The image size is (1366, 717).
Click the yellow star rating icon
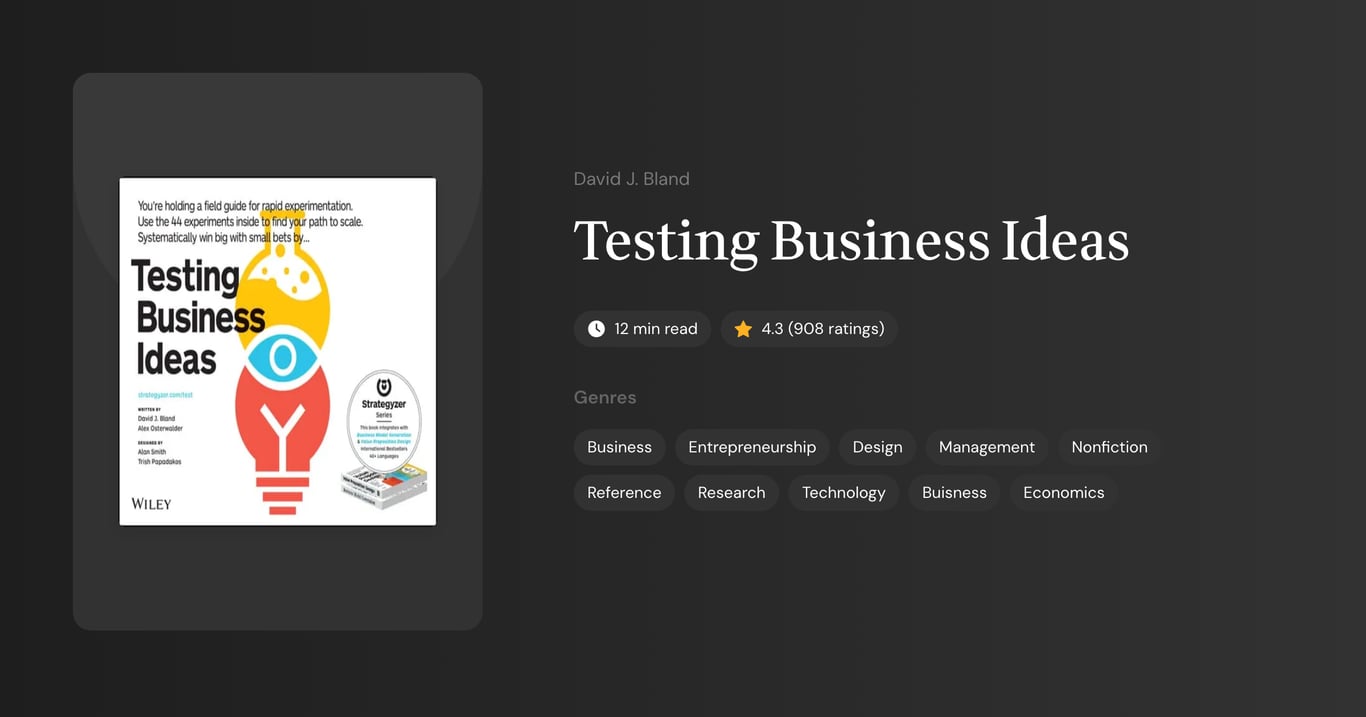tap(742, 328)
